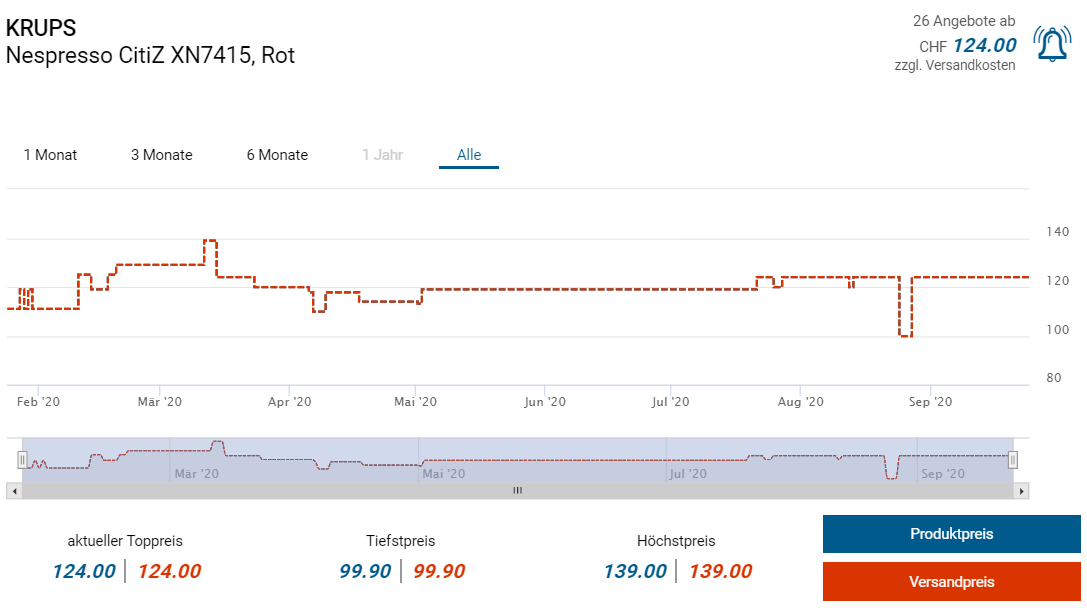The image size is (1087, 608).
Task: Click the Nespresso CitiZ XN7415 product title
Action: (150, 55)
